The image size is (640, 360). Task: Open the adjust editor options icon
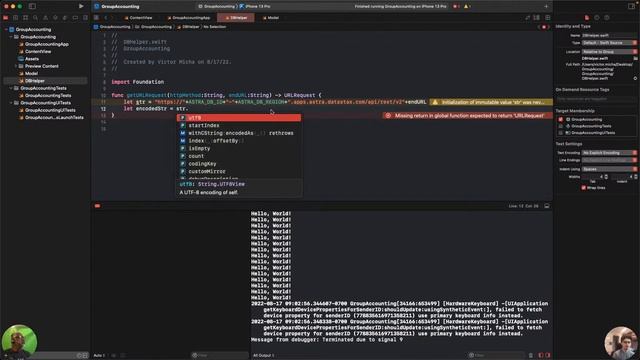click(x=537, y=18)
